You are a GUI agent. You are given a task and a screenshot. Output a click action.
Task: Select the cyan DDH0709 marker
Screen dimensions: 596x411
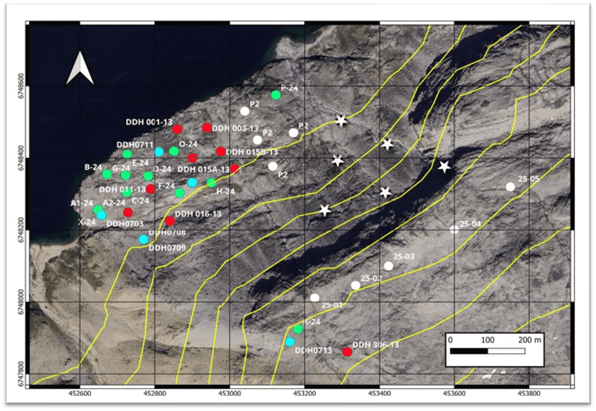(x=143, y=239)
